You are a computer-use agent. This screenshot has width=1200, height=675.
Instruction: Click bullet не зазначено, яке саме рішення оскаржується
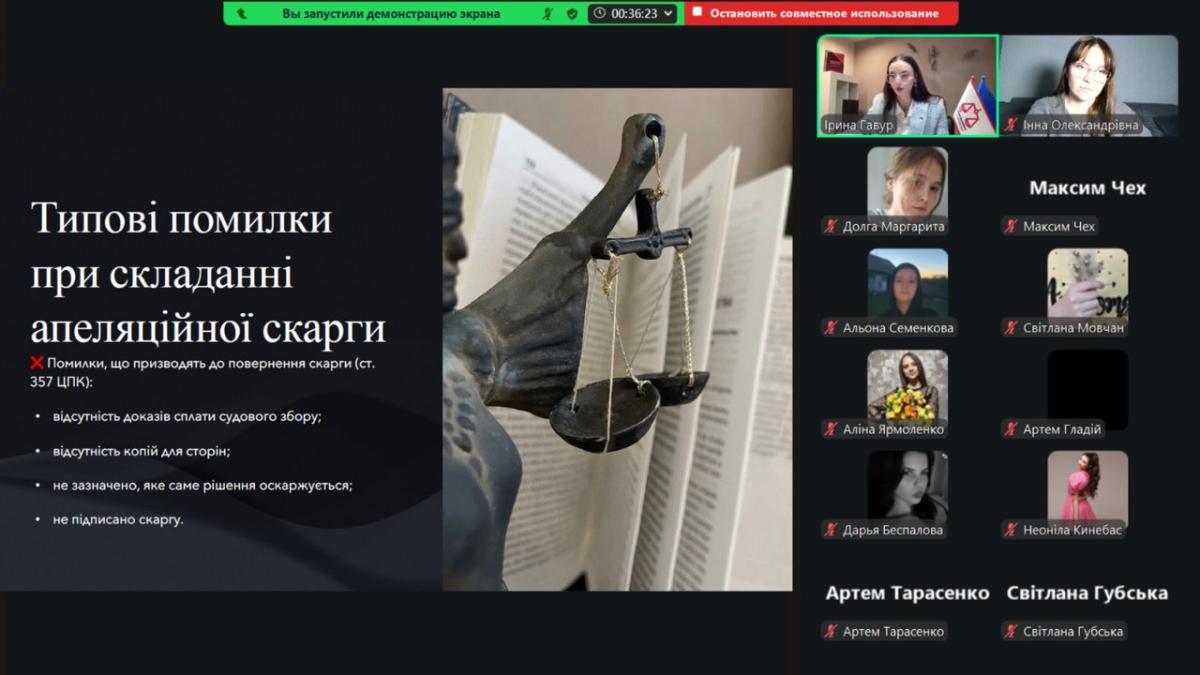(203, 485)
